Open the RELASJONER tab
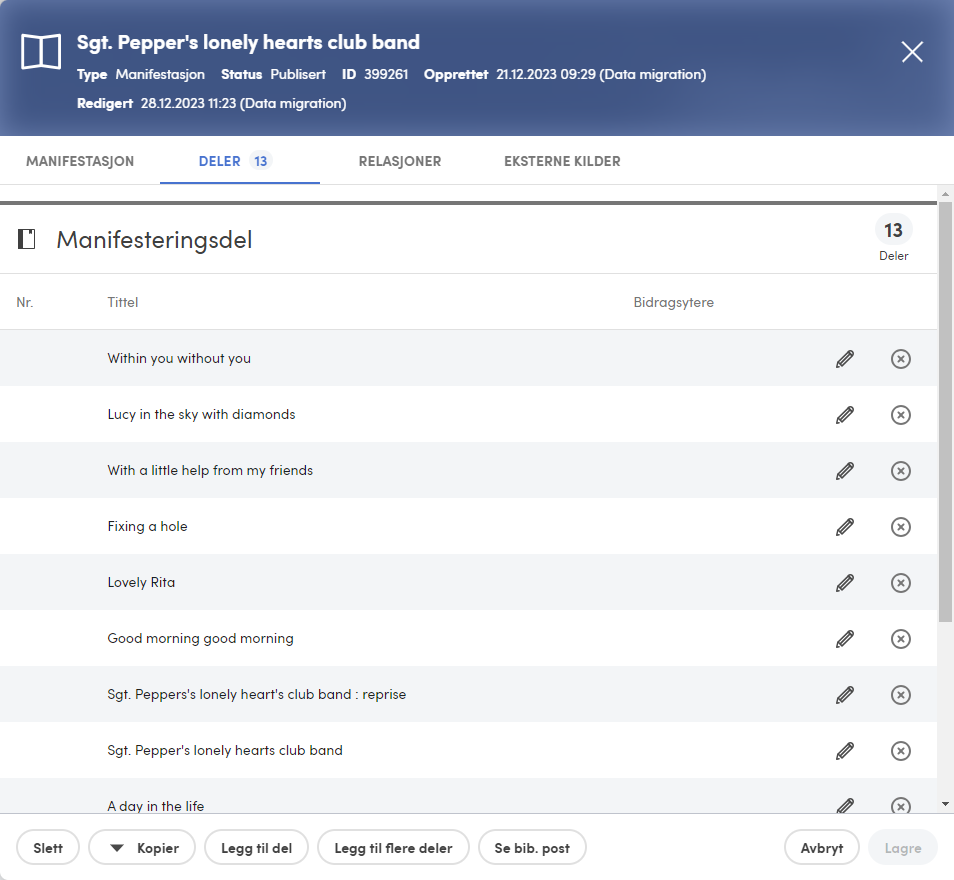Screen dimensions: 954x880 [400, 161]
